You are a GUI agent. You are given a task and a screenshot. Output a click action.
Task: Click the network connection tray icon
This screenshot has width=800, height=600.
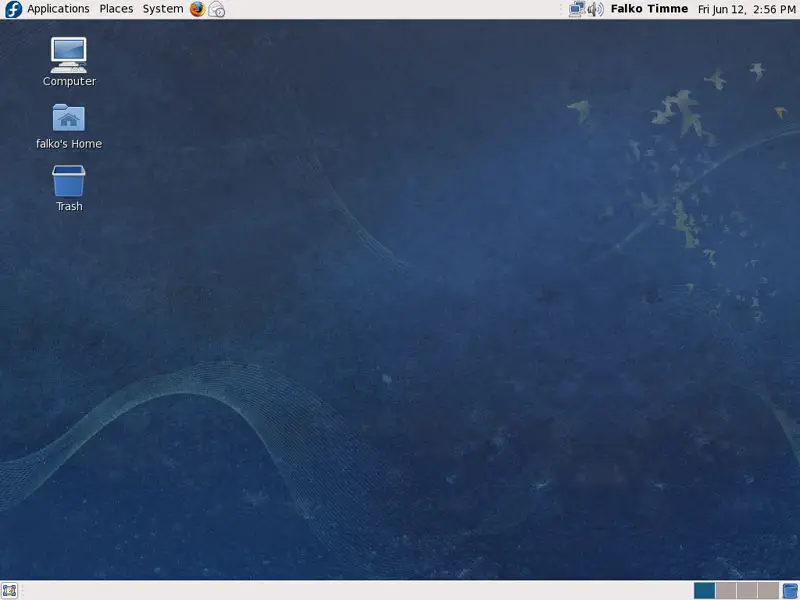tap(577, 9)
